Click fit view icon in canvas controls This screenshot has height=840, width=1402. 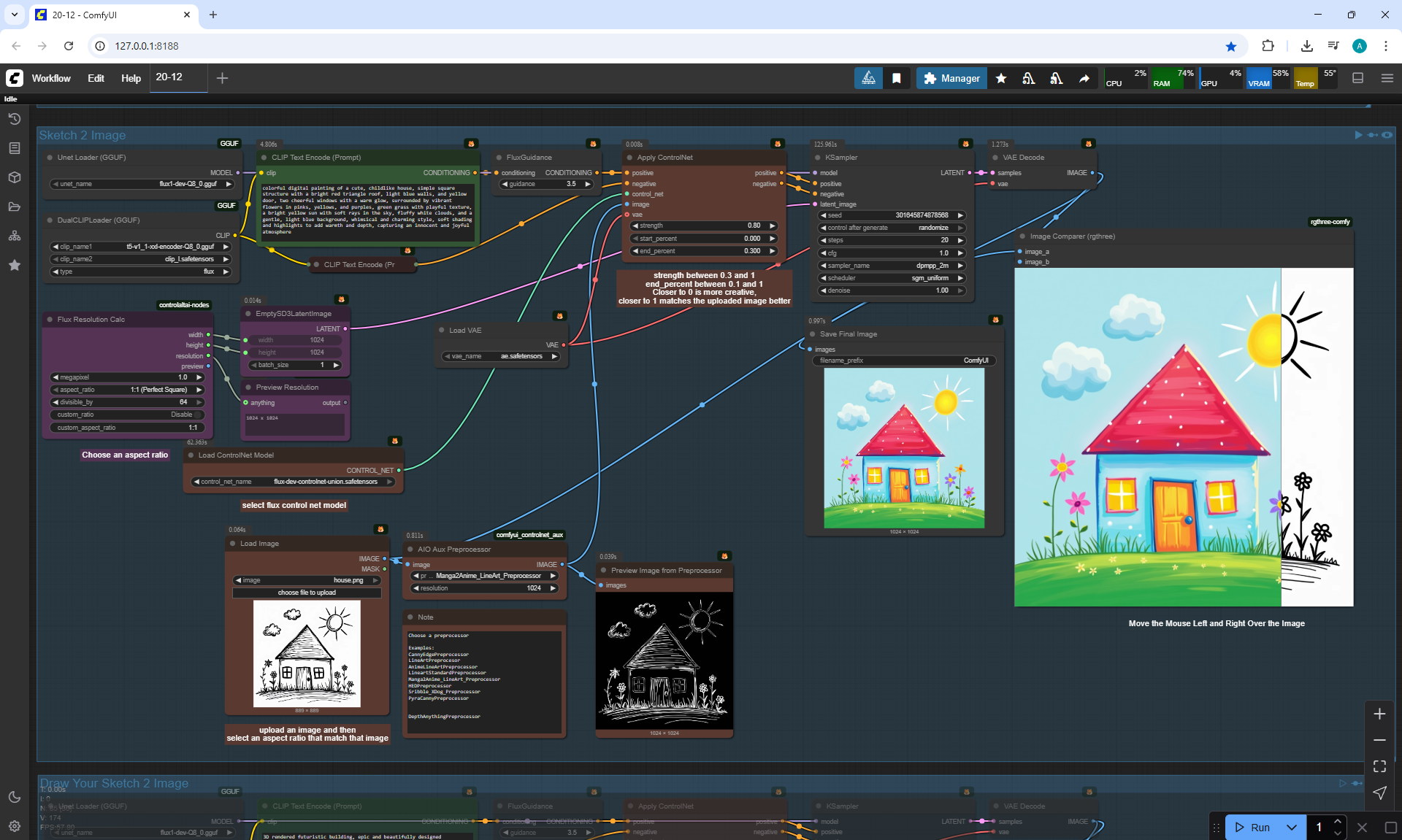pyautogui.click(x=1379, y=766)
